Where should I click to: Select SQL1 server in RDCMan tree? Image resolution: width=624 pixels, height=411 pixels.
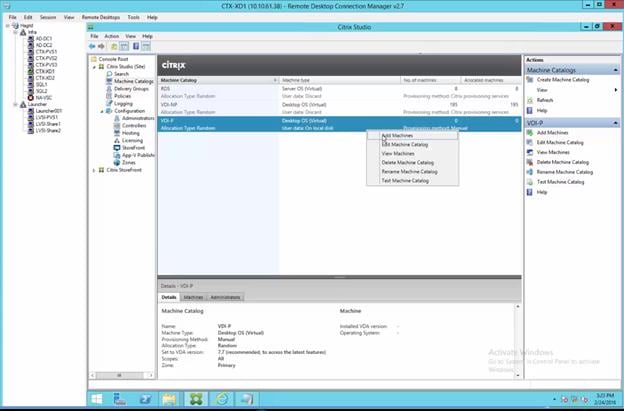(37, 84)
